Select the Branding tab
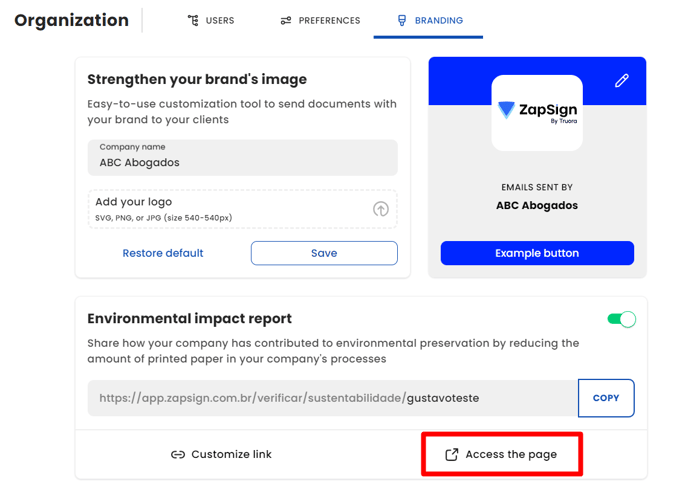Viewport: 688px width, 496px height. coord(428,21)
